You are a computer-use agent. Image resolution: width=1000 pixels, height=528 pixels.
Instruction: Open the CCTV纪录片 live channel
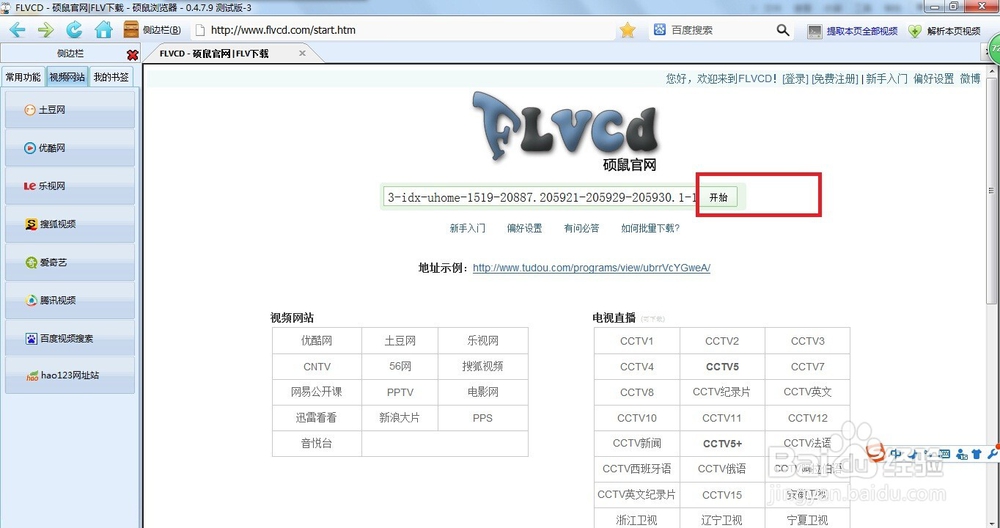coord(722,392)
